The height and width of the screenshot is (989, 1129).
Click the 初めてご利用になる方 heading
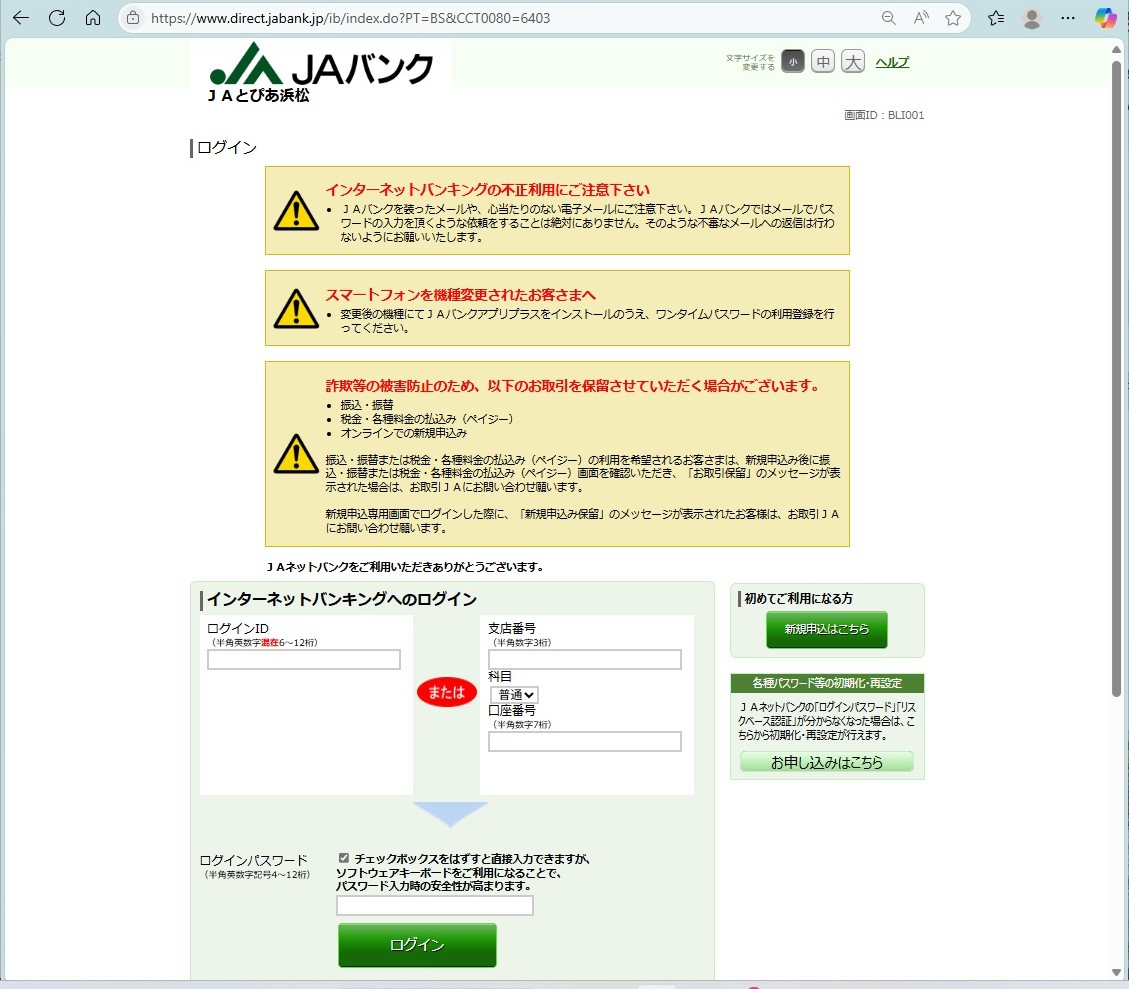799,598
